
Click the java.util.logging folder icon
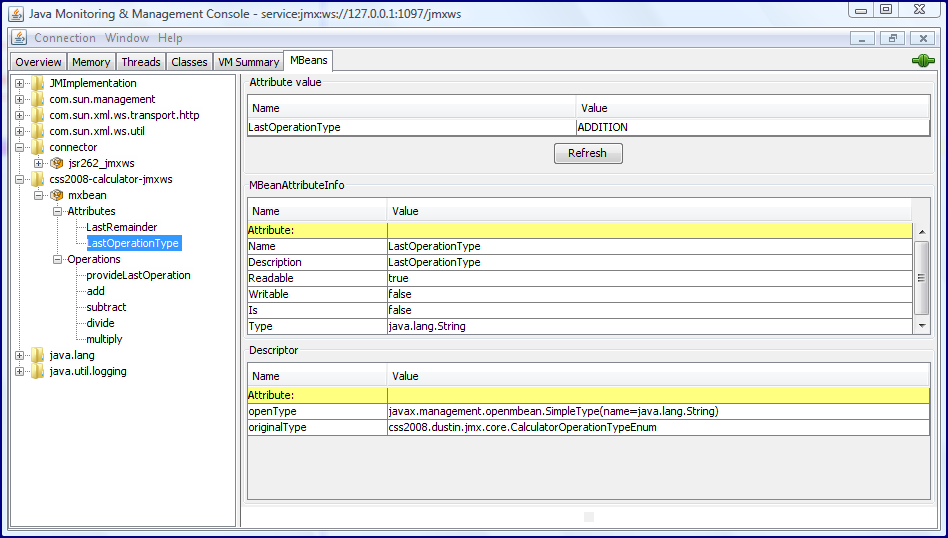38,371
